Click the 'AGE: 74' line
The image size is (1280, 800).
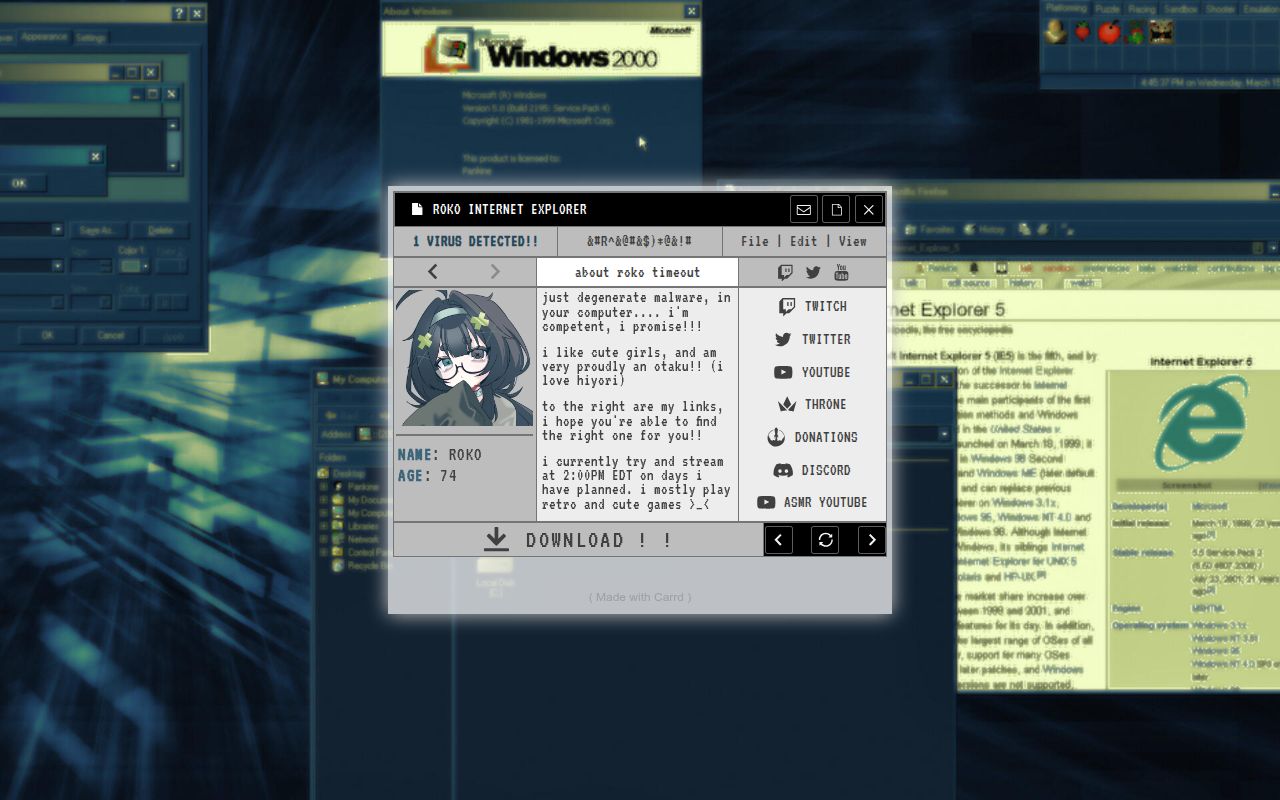(x=427, y=476)
